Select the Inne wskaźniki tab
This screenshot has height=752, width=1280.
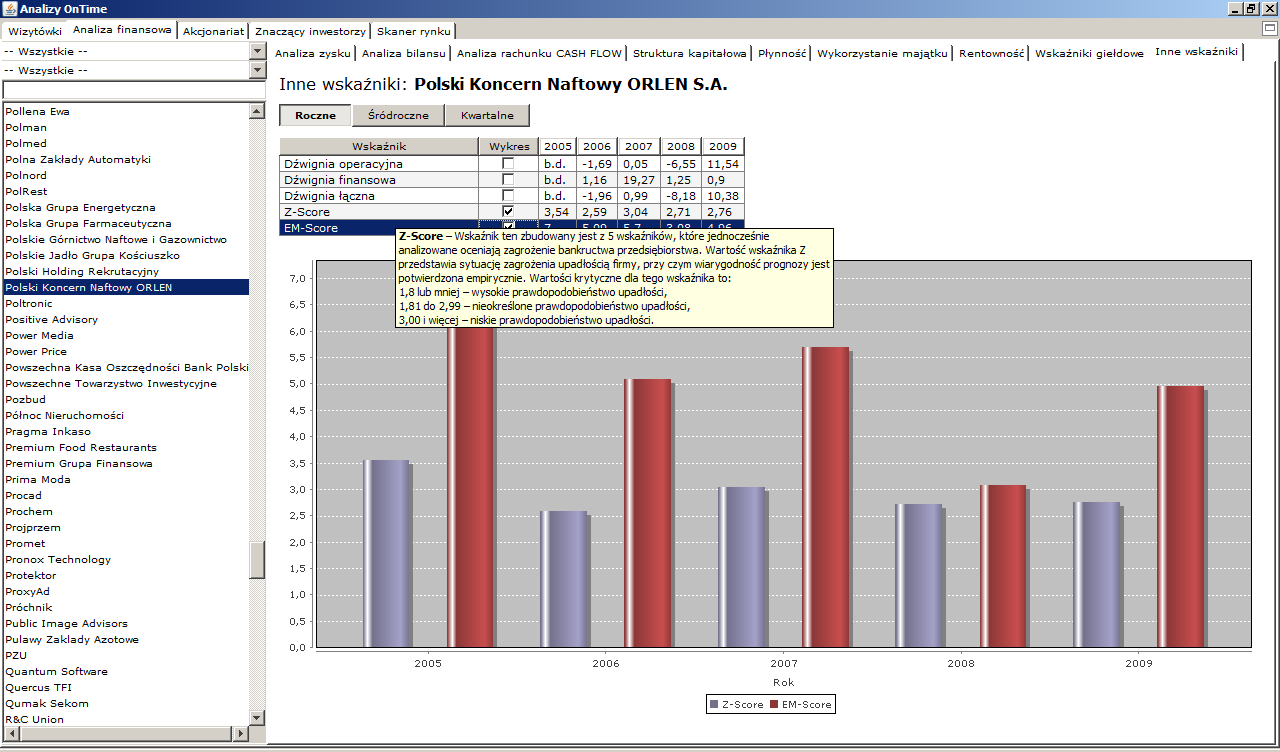point(1196,51)
